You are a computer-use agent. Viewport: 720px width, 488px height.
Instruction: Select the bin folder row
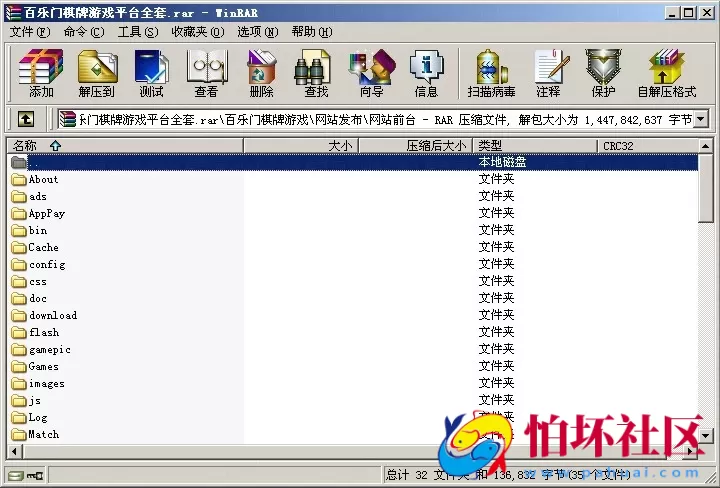pos(353,230)
